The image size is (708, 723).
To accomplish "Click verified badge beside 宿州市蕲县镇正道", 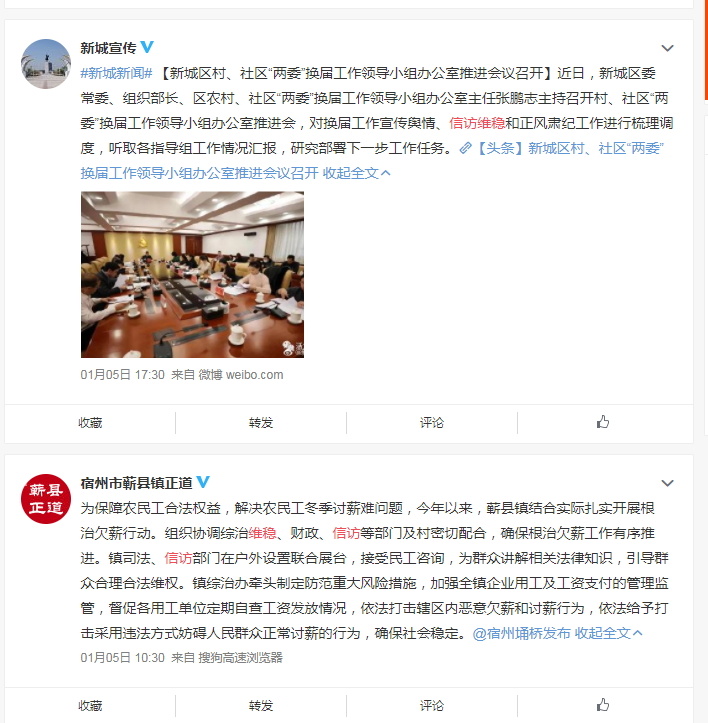I will pos(203,482).
